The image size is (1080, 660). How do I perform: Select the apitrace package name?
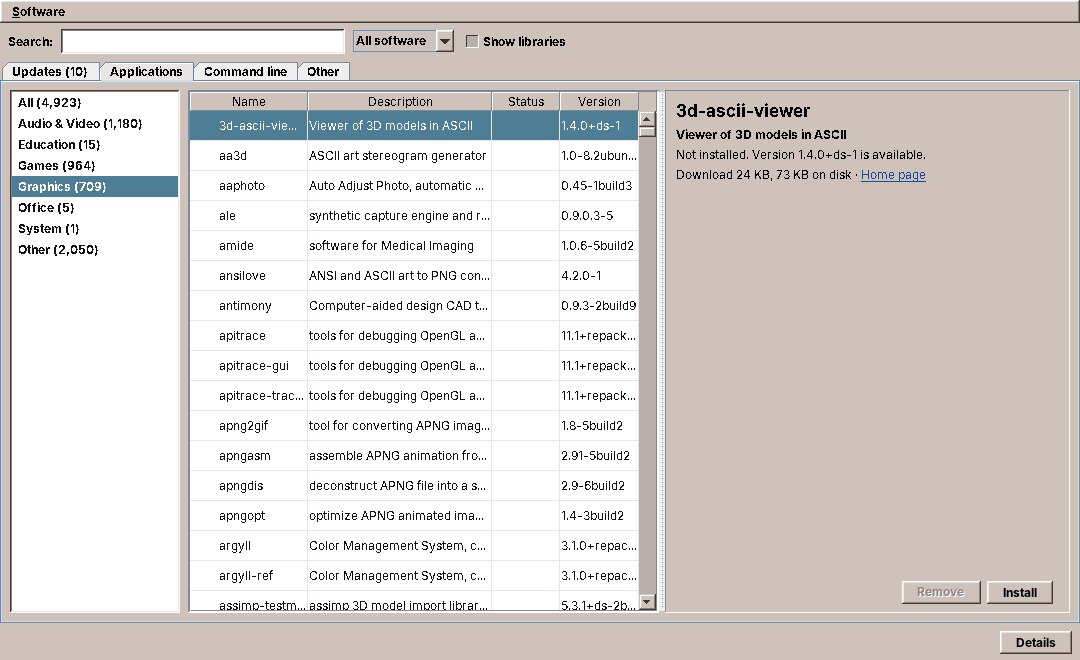(242, 336)
